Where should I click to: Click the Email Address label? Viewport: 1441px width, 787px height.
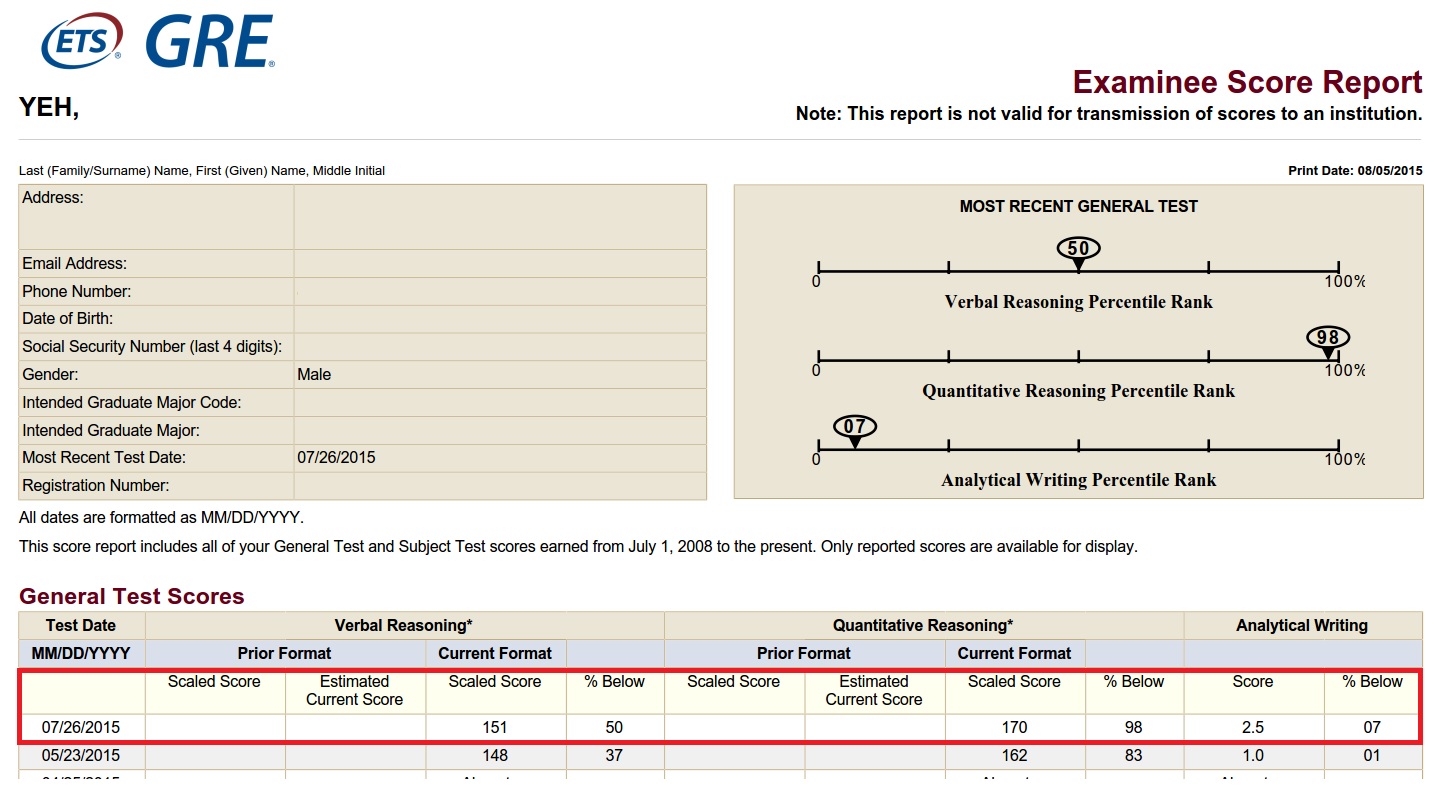coord(75,264)
